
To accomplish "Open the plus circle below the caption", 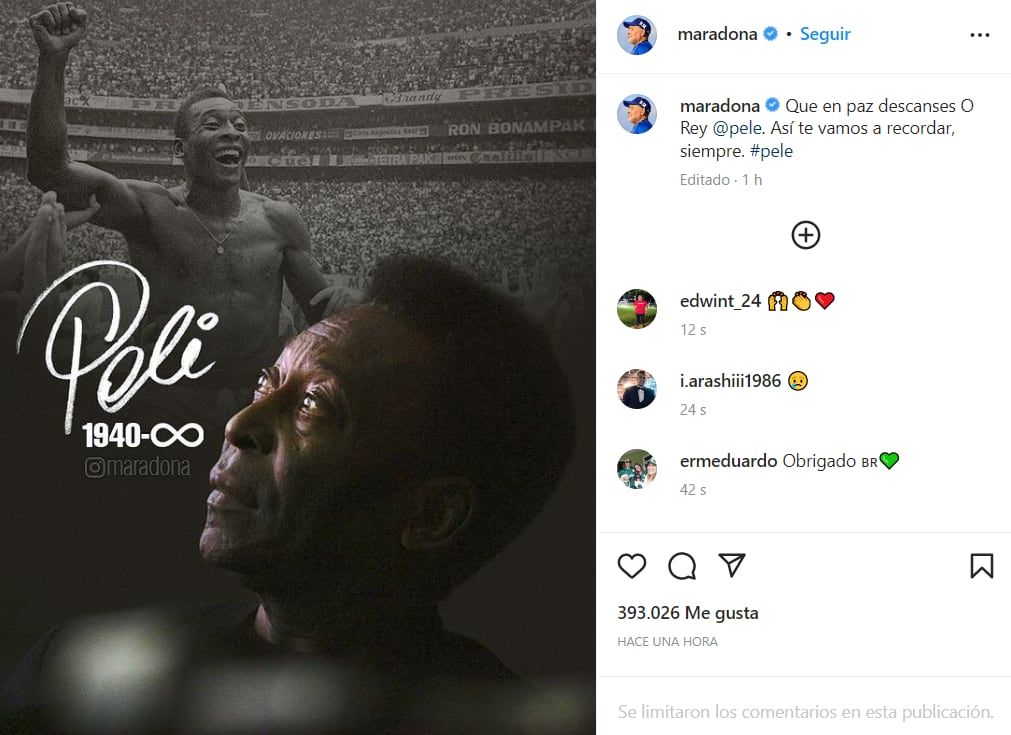I will click(x=805, y=235).
